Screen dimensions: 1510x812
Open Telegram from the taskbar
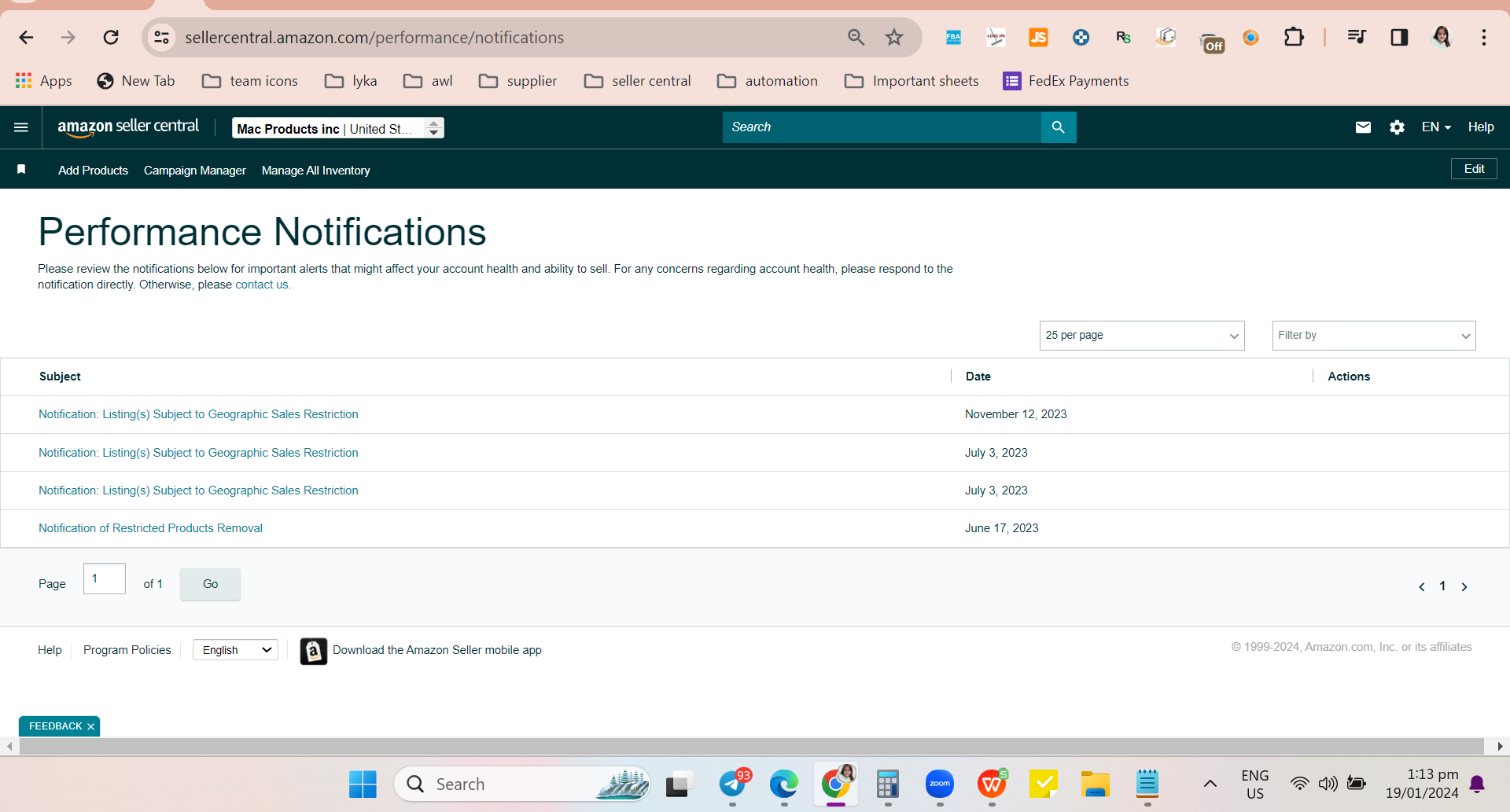coord(733,784)
